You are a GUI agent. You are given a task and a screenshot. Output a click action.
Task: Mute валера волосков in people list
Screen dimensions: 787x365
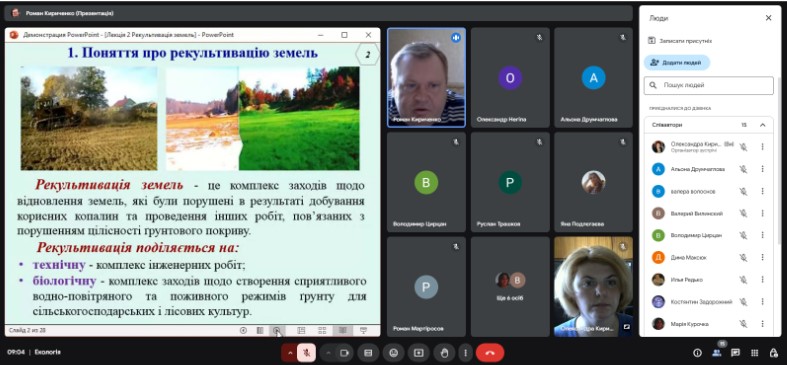coord(743,191)
